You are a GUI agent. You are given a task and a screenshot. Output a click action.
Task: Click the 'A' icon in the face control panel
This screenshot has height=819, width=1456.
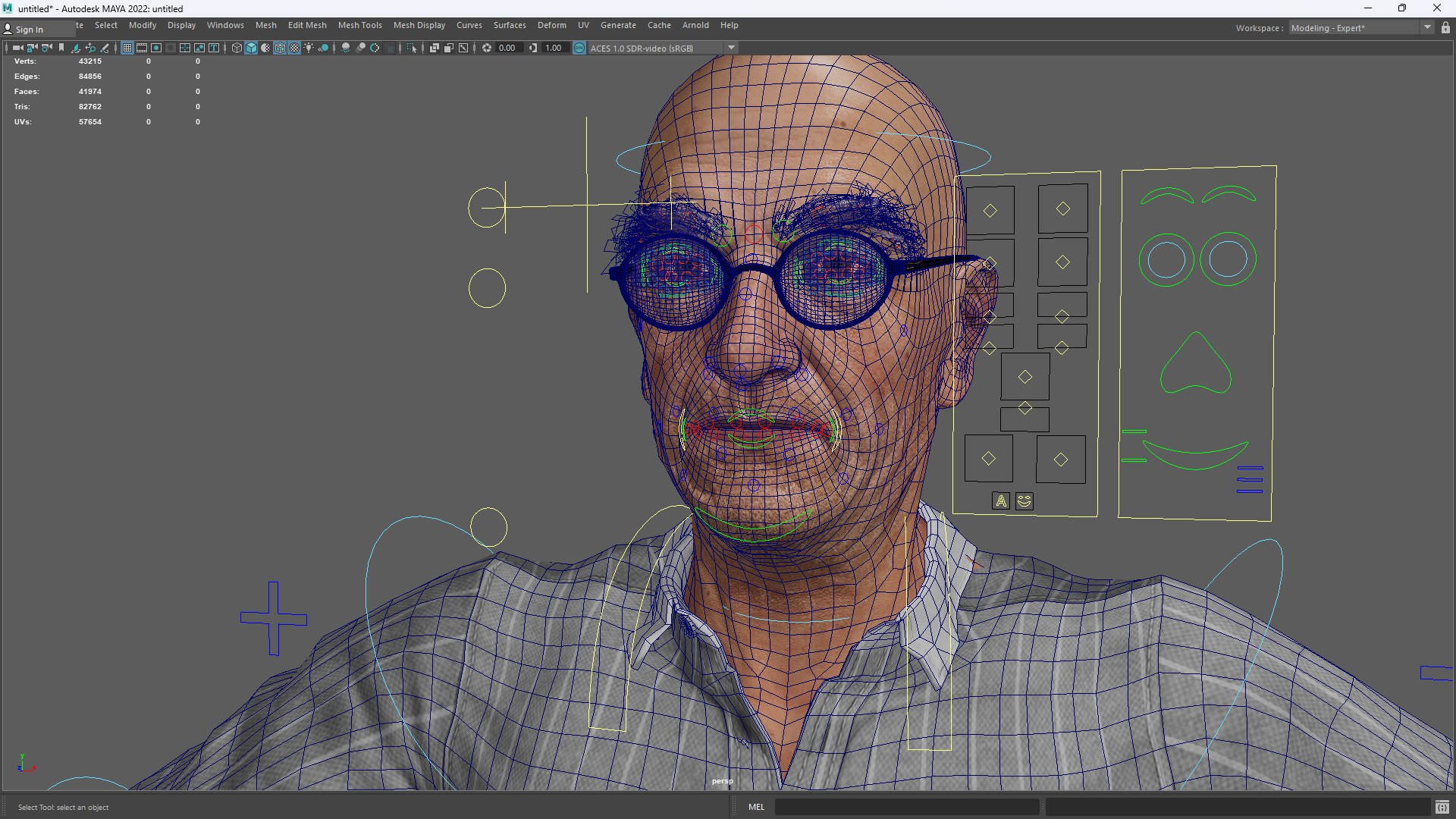click(1001, 501)
